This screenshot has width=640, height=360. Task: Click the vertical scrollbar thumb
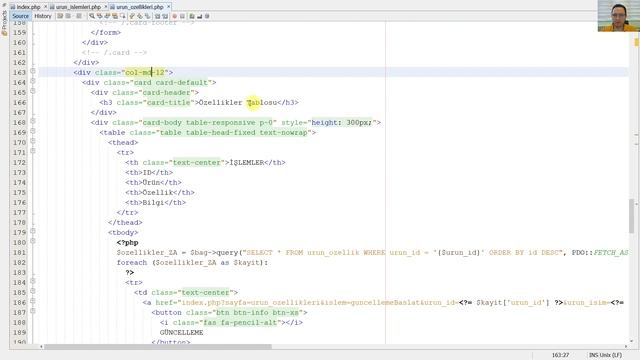631,216
